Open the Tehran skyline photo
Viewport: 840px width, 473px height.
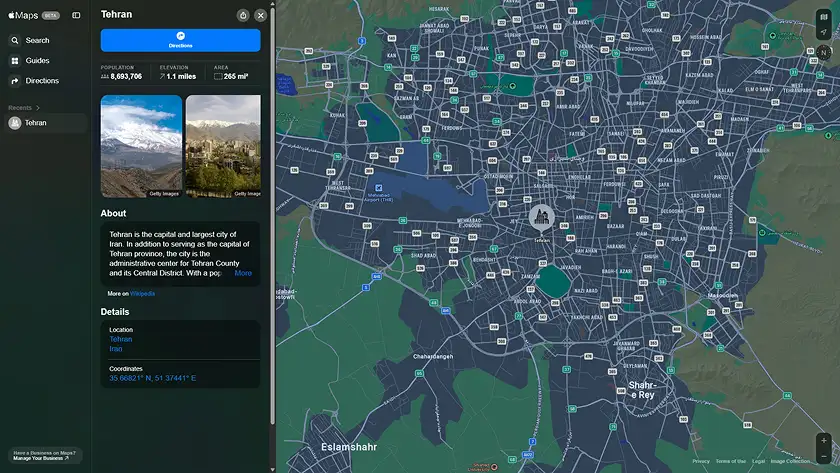(223, 146)
